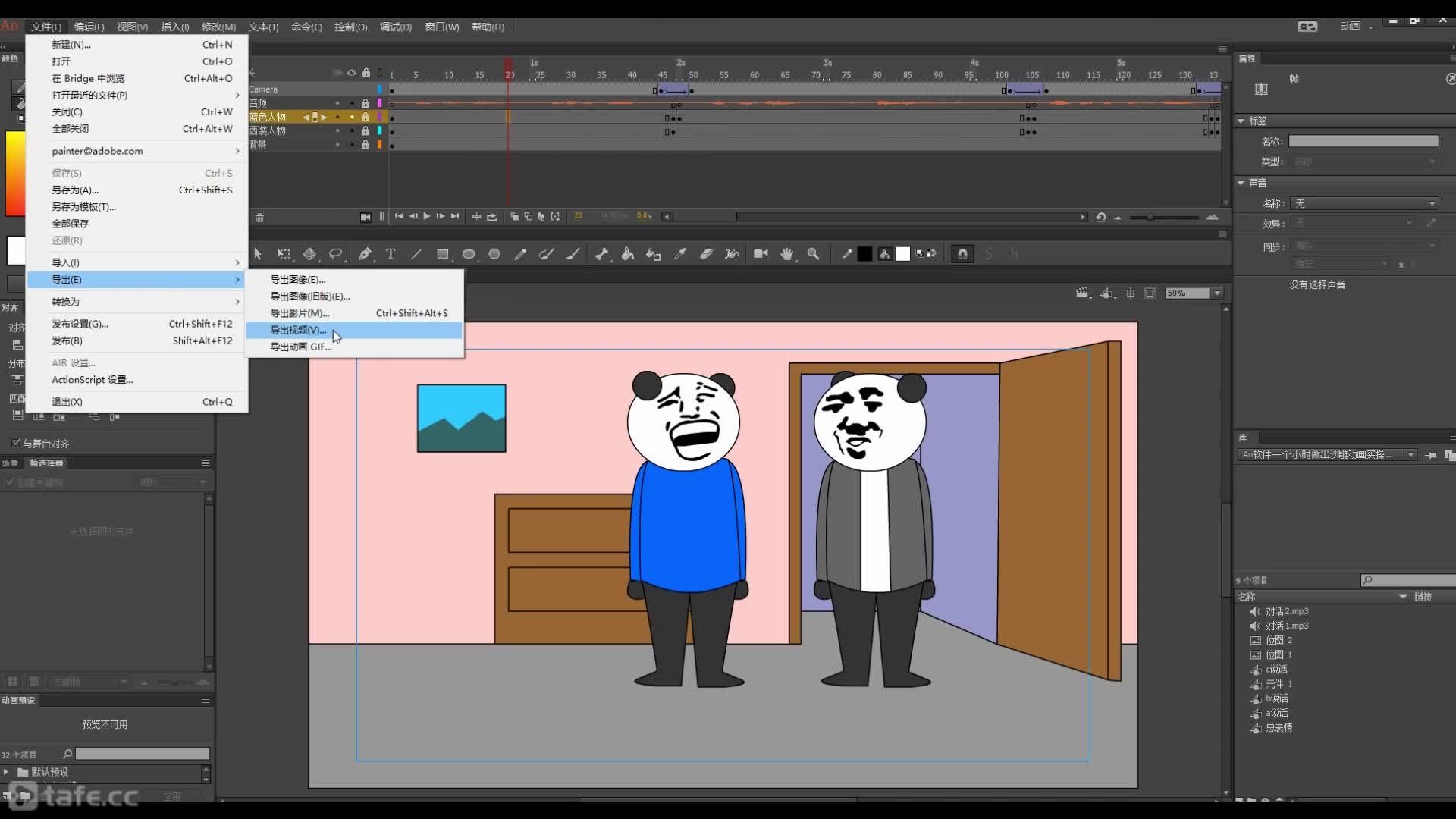Select the Free Transform tool

tap(284, 254)
